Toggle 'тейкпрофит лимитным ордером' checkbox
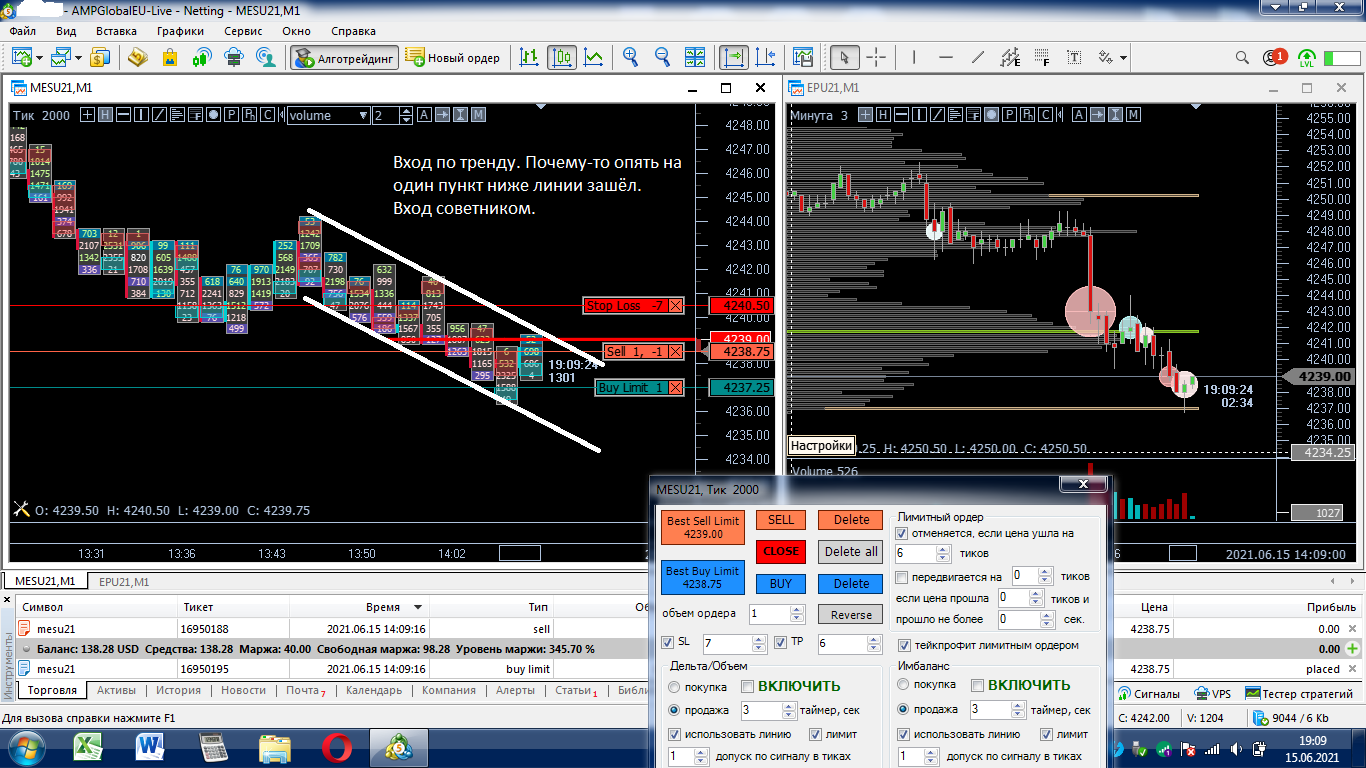The height and width of the screenshot is (768, 1366). tap(906, 645)
